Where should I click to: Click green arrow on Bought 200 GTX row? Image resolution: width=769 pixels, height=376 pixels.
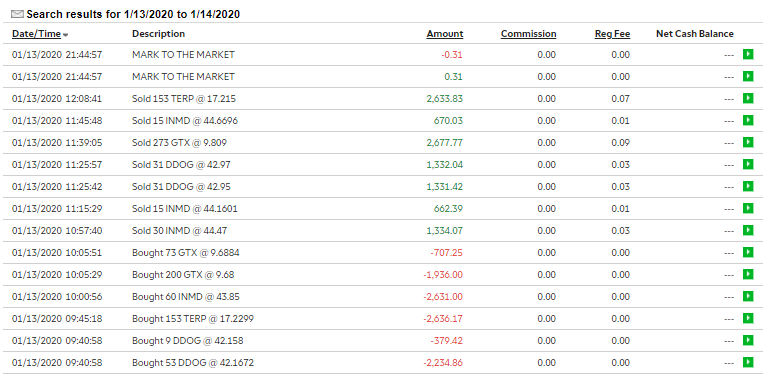coord(748,274)
